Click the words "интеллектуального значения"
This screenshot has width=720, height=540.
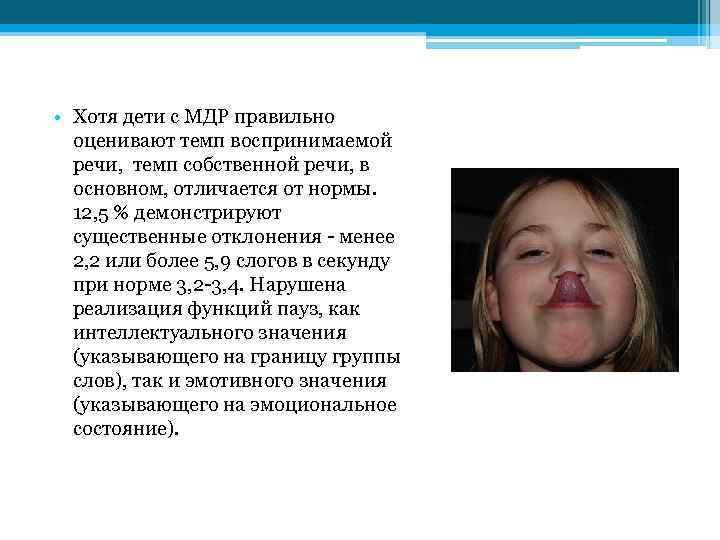(210, 332)
